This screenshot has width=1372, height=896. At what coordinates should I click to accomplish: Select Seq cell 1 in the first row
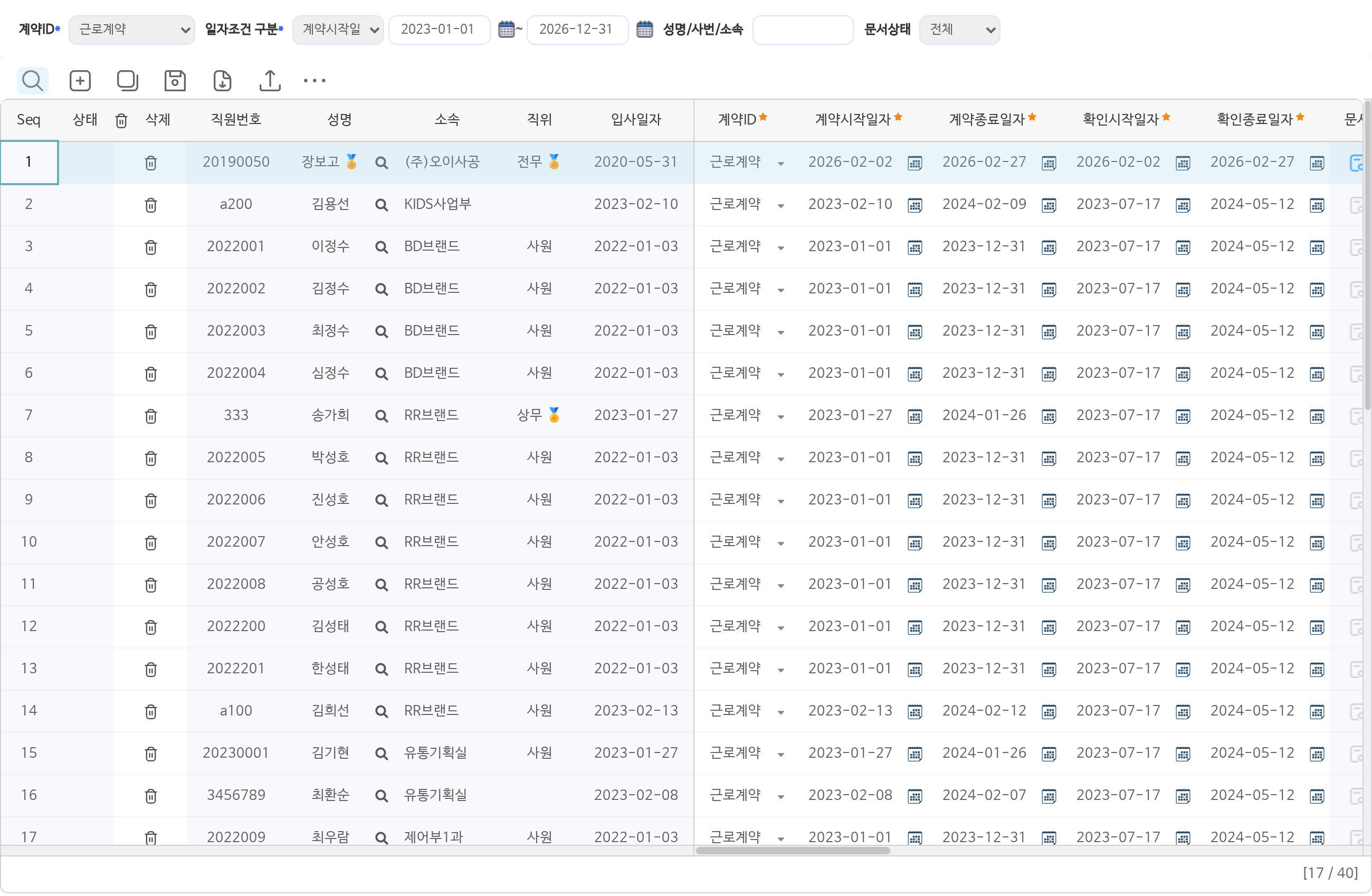[x=29, y=162]
